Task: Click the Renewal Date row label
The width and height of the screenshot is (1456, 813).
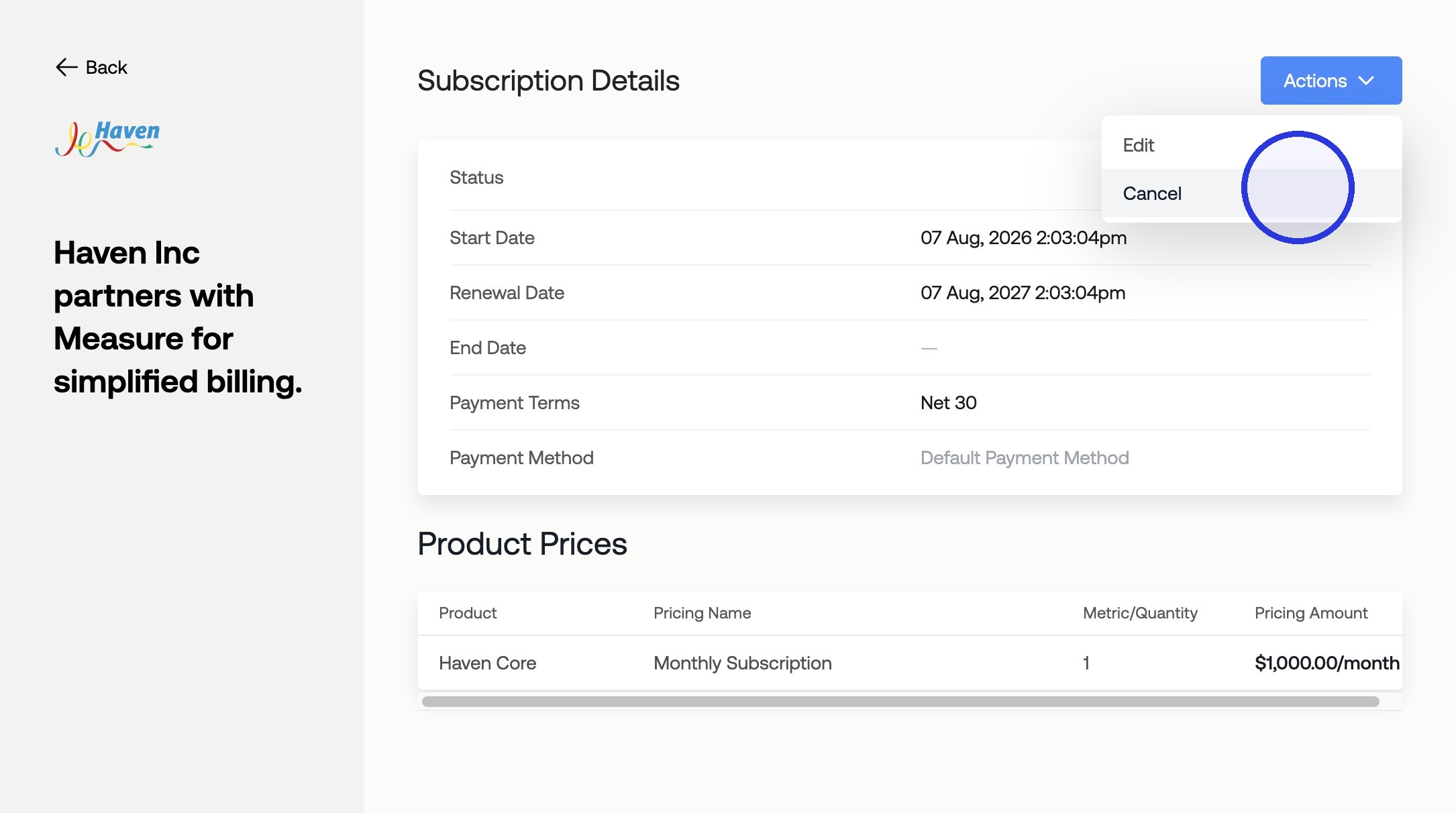Action: [x=507, y=292]
